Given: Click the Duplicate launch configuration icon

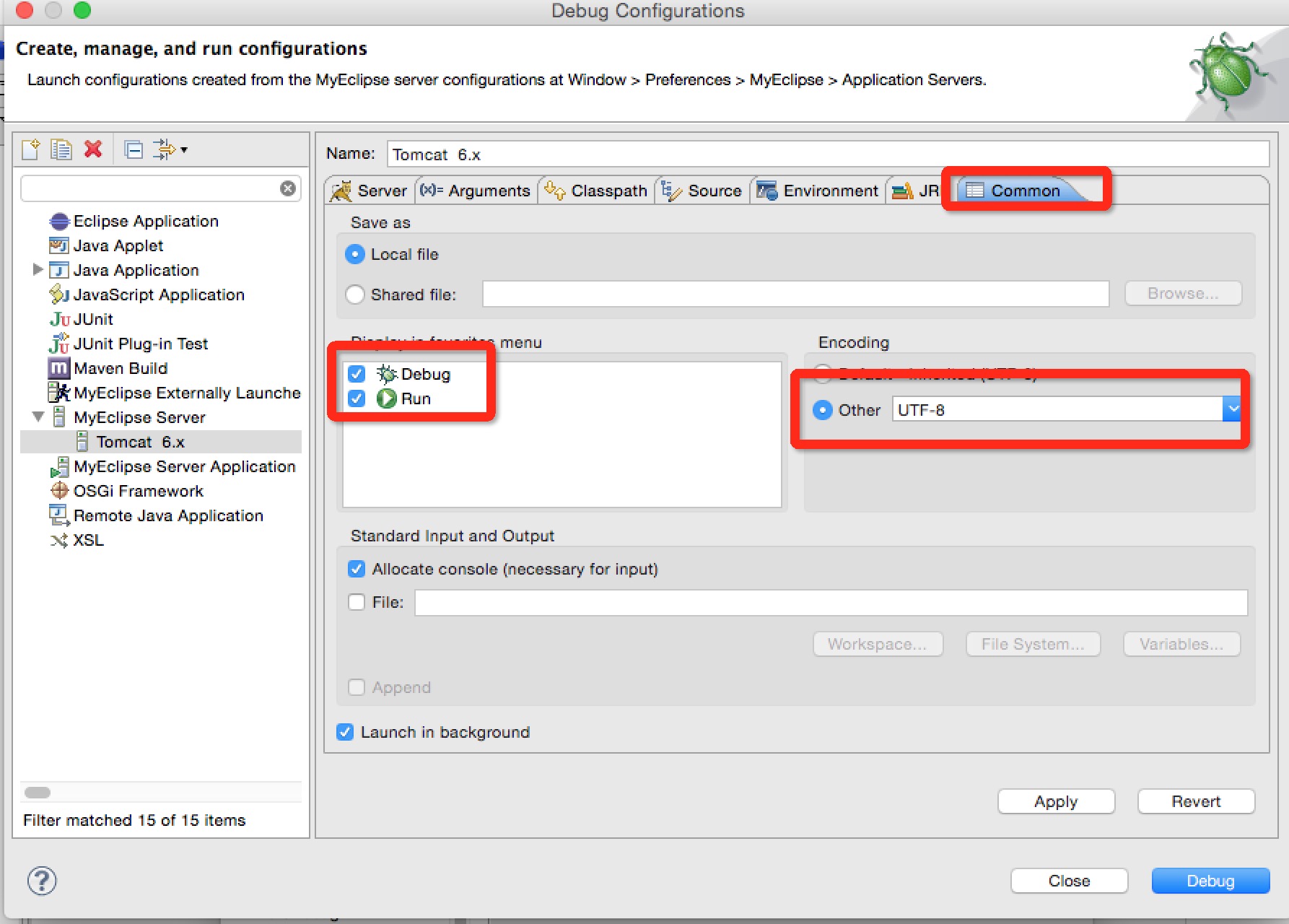Looking at the screenshot, I should tap(61, 149).
